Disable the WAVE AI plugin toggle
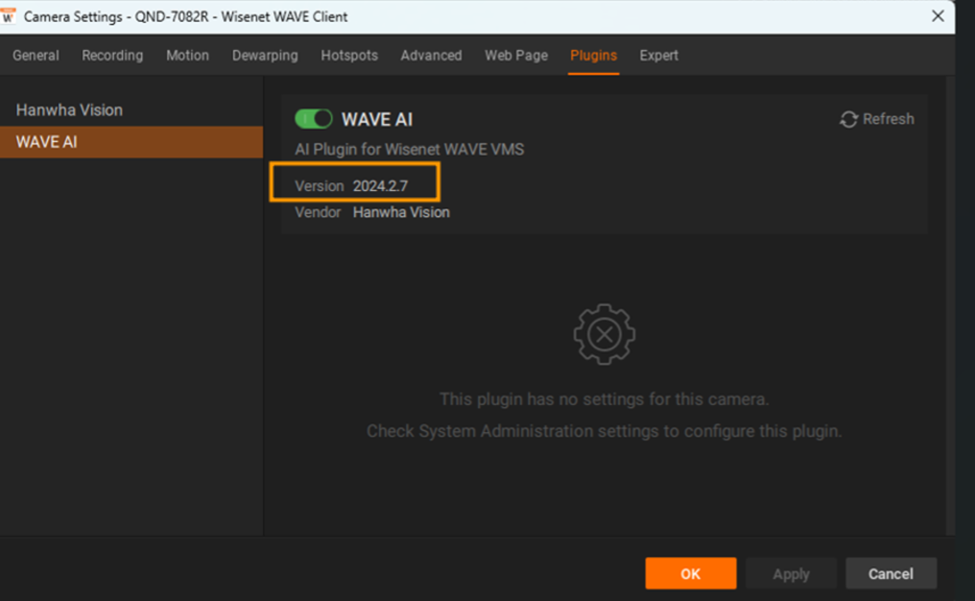 (x=313, y=119)
